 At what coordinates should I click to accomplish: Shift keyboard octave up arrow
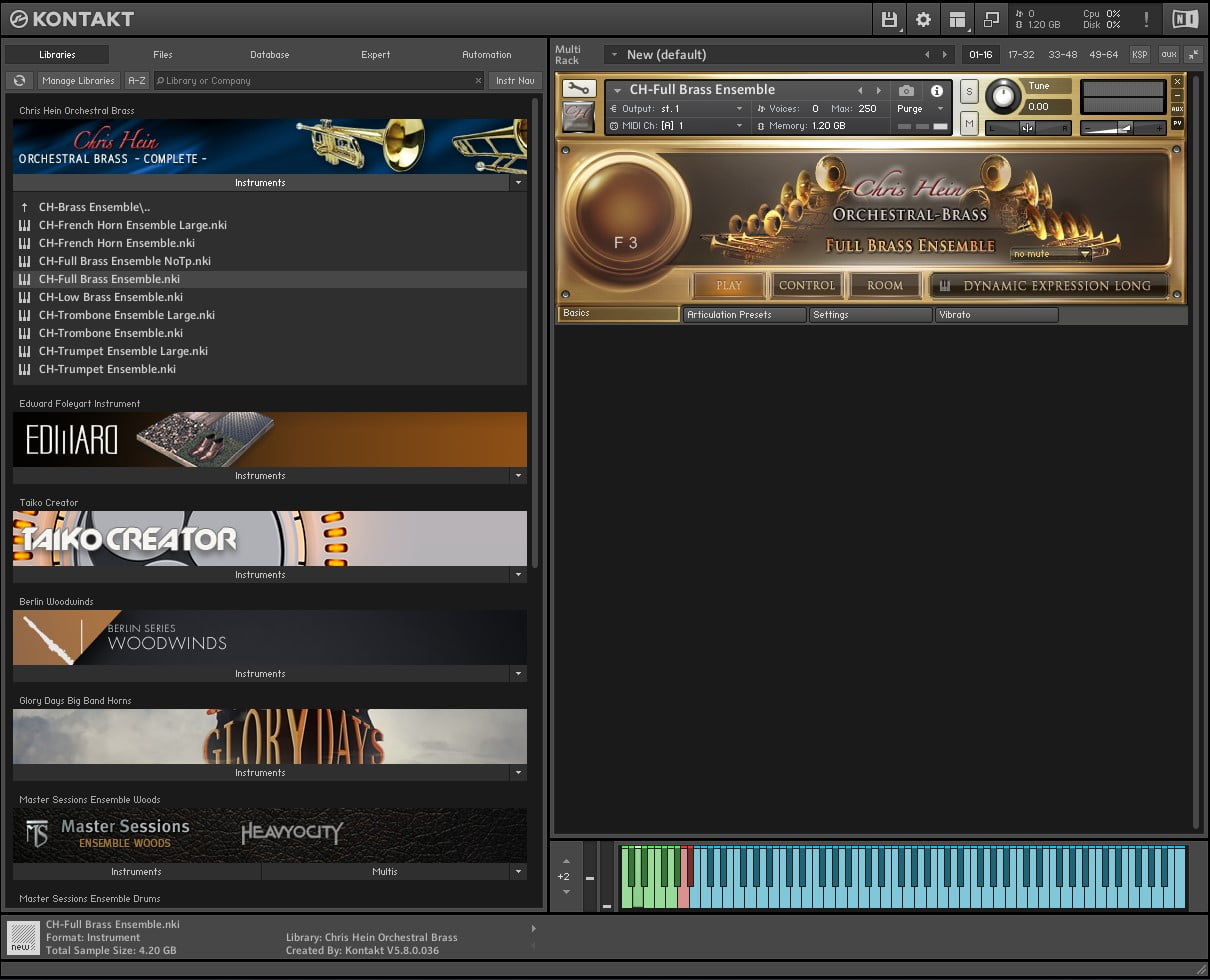point(566,861)
